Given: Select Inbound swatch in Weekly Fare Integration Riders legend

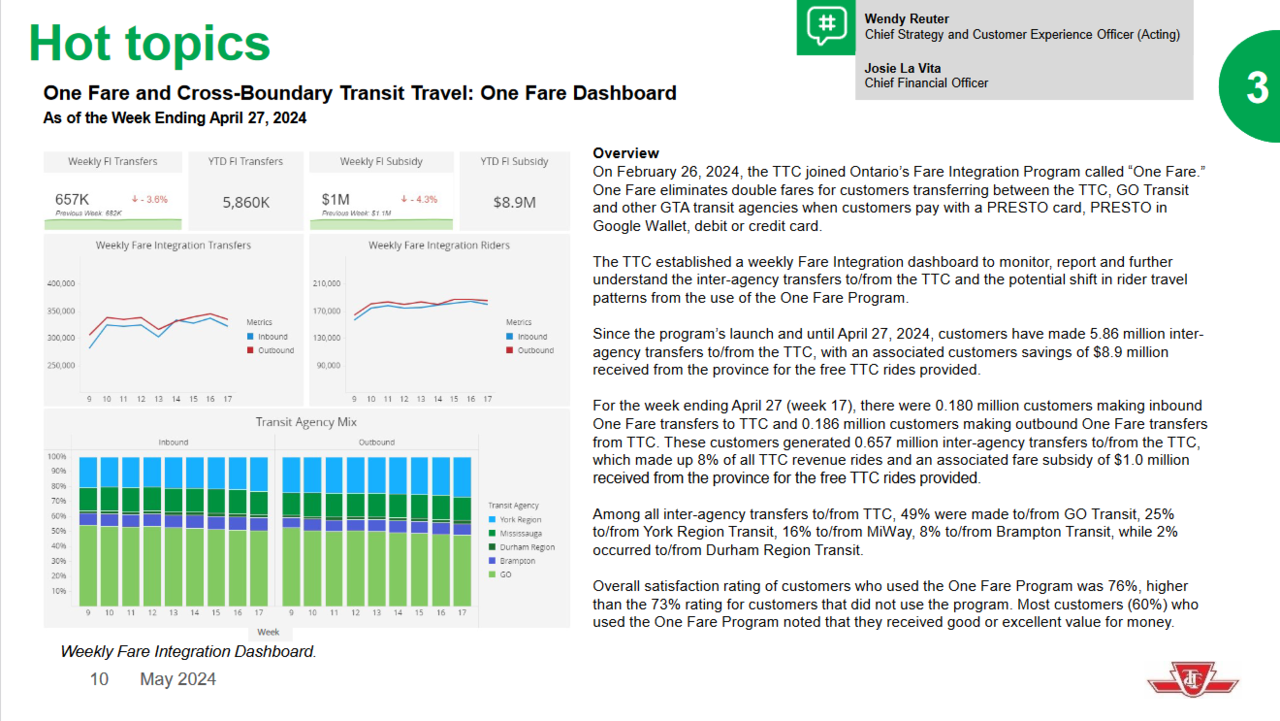Looking at the screenshot, I should tap(509, 337).
